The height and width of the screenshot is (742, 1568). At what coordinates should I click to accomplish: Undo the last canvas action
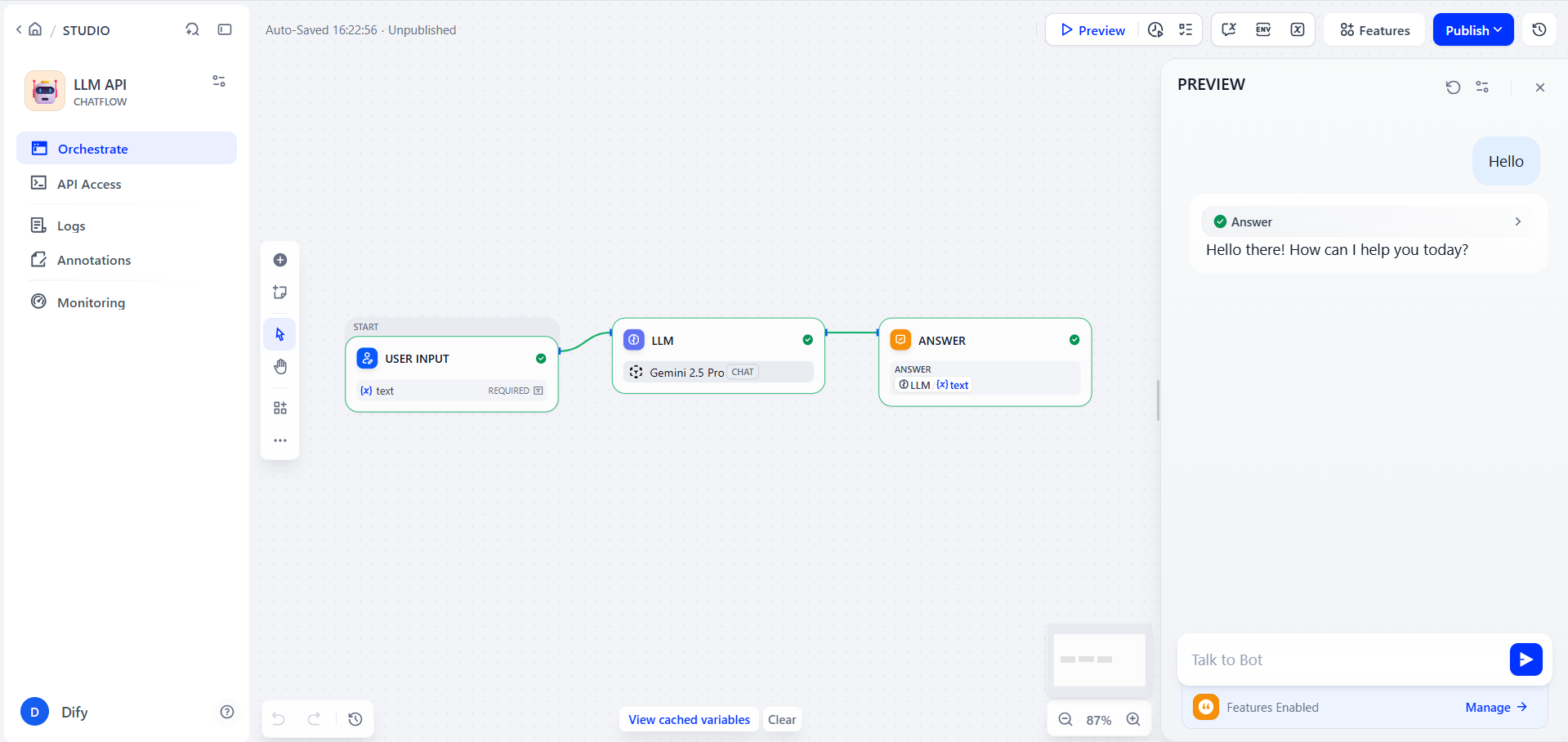coord(279,719)
